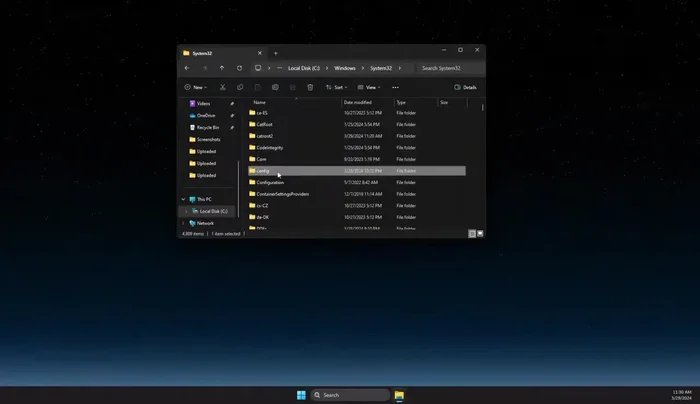The image size is (700, 404).
Task: Click the Windows breadcrumb in address bar
Action: click(x=345, y=68)
